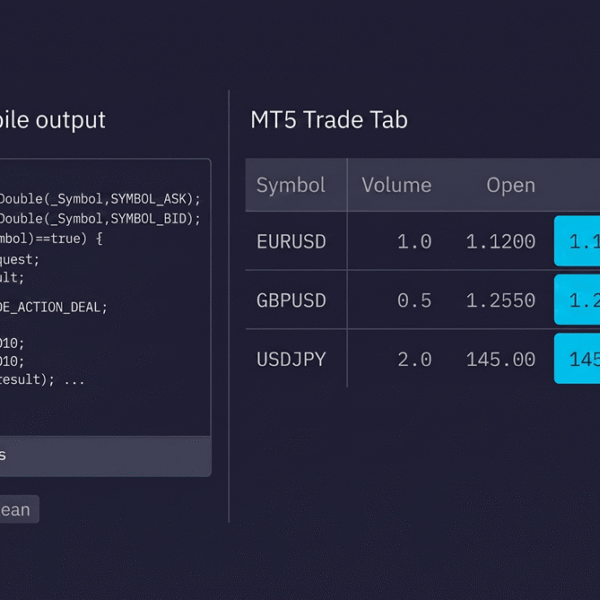Viewport: 600px width, 600px height.
Task: Click the result); ... code line
Action: click(42, 380)
